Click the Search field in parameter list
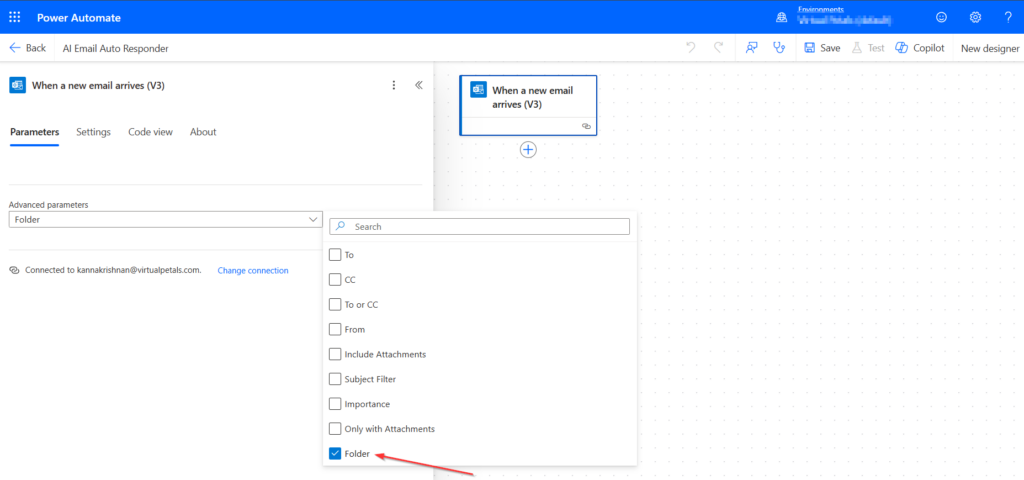1024x480 pixels. coord(479,227)
